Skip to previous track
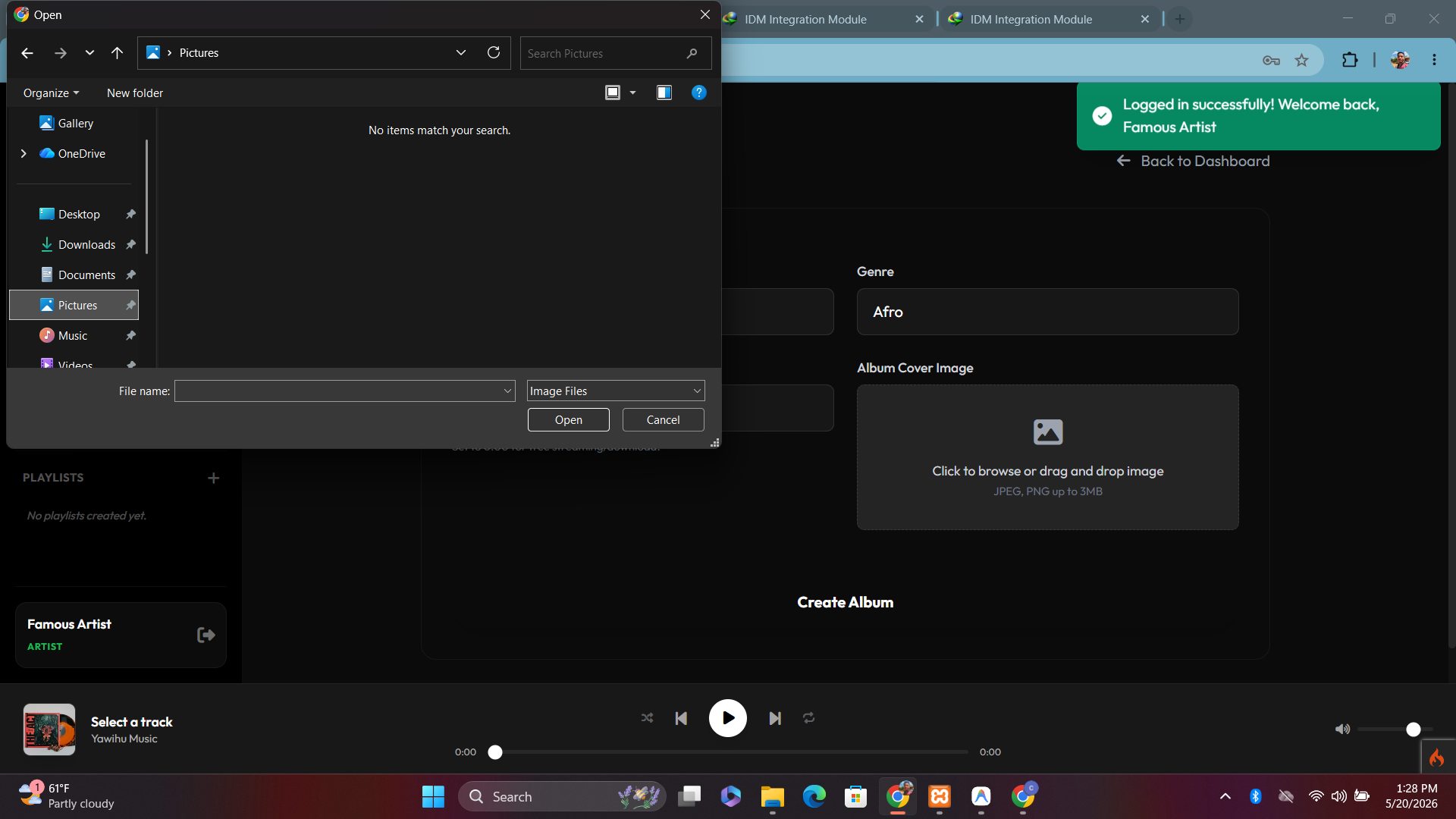1456x819 pixels. pyautogui.click(x=681, y=718)
